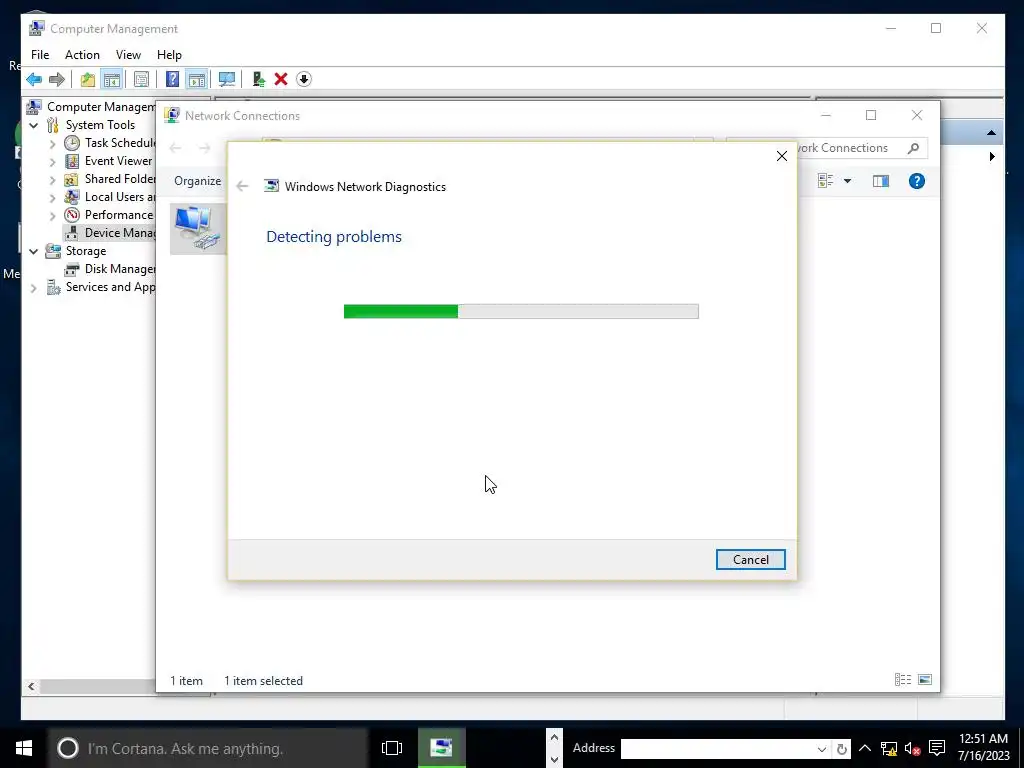Click back arrow in Windows Network Diagnostics dialog
This screenshot has height=768, width=1024.
[x=242, y=187]
